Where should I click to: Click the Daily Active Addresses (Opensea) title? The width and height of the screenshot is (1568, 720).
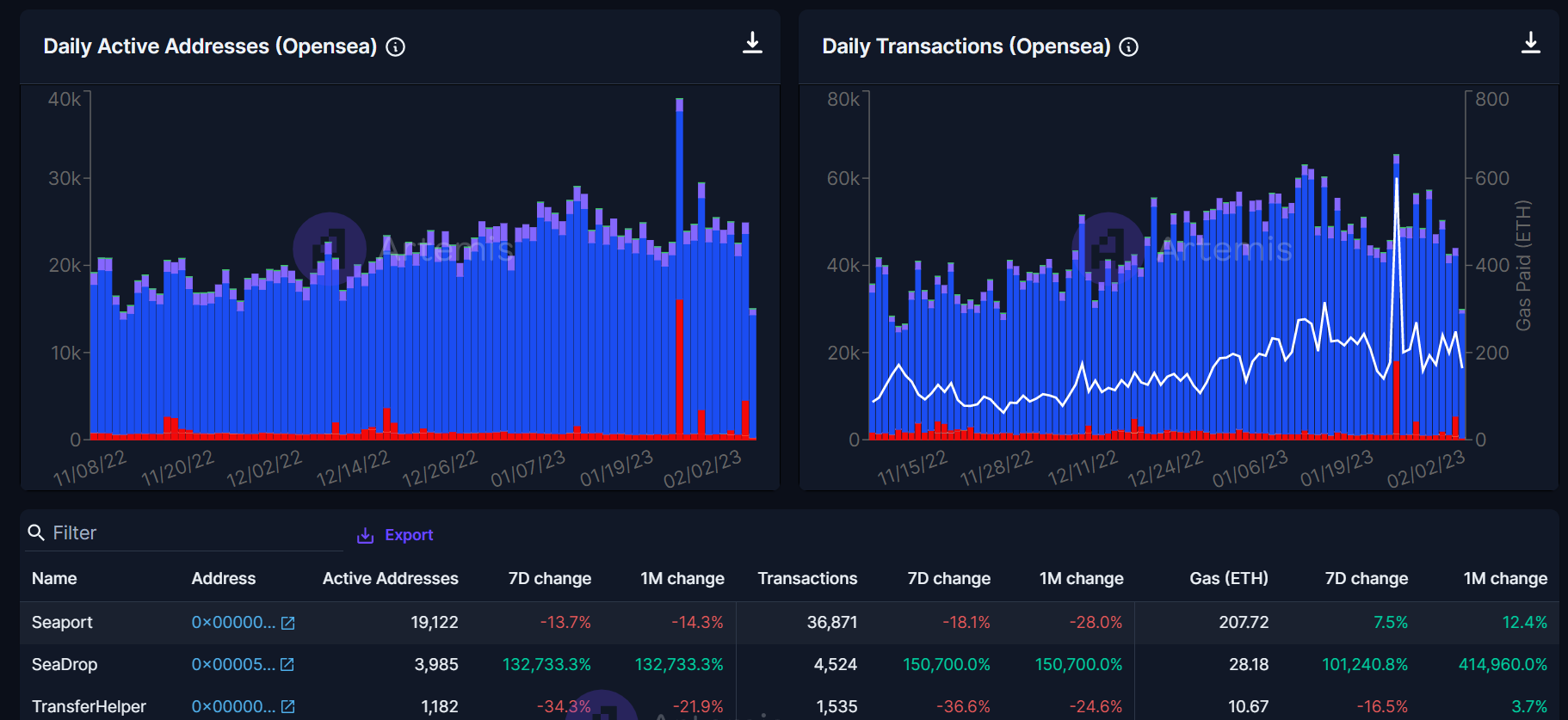click(x=210, y=46)
